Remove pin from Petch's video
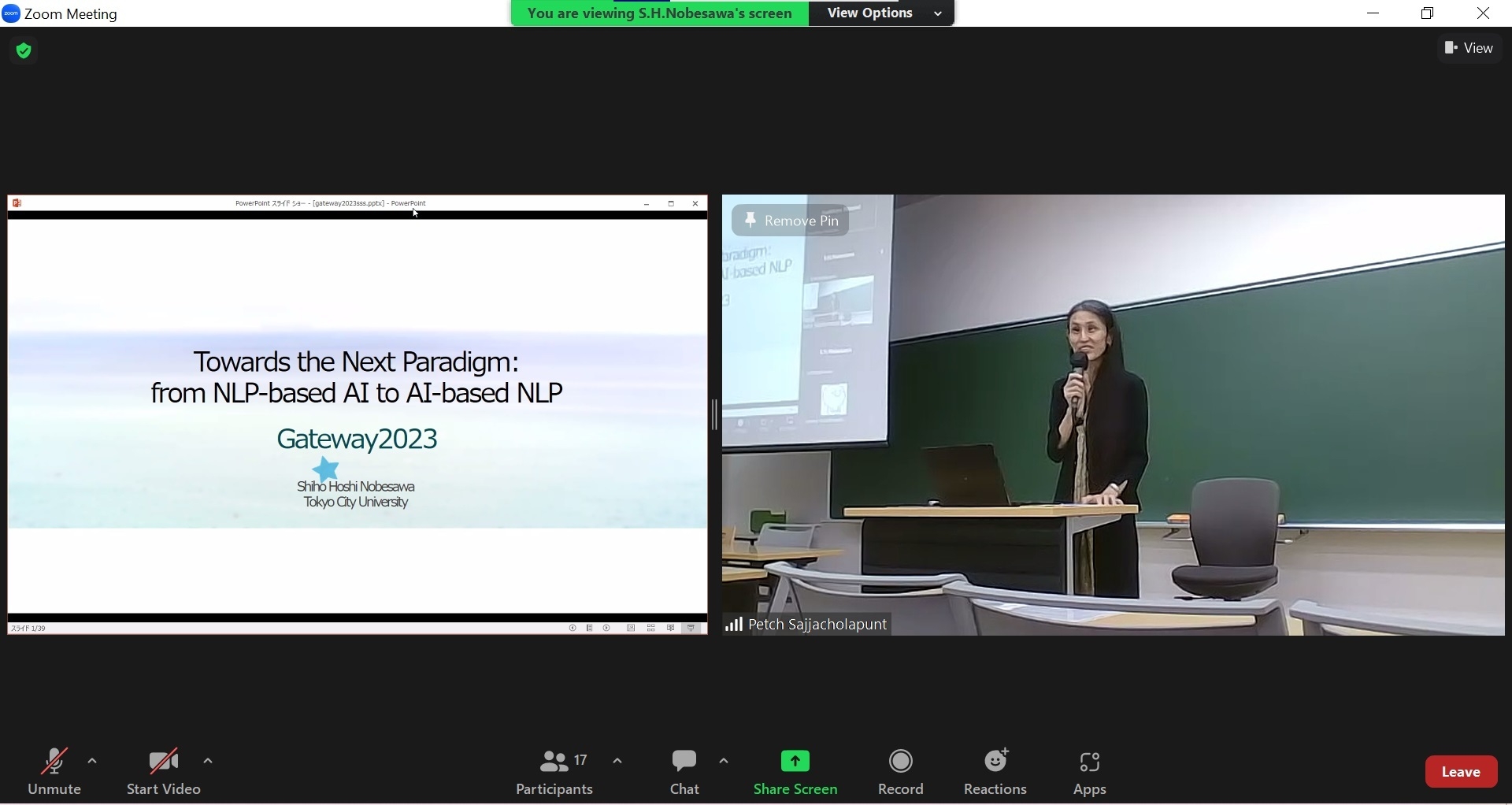This screenshot has height=805, width=1512. (791, 221)
